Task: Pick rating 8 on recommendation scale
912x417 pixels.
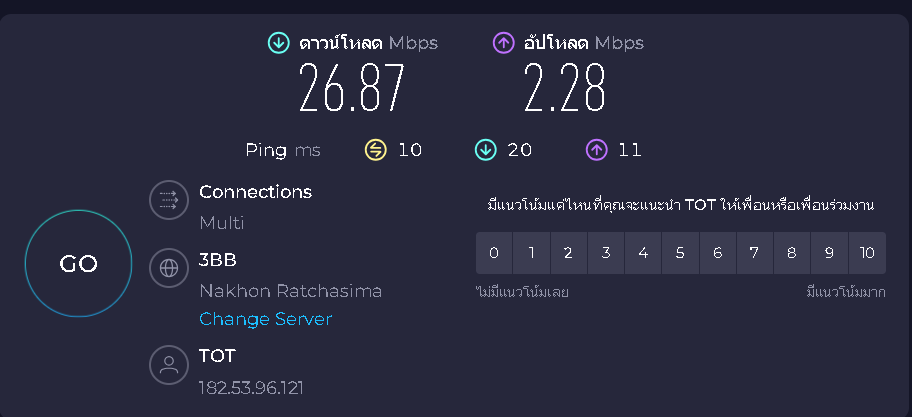Action: (792, 253)
